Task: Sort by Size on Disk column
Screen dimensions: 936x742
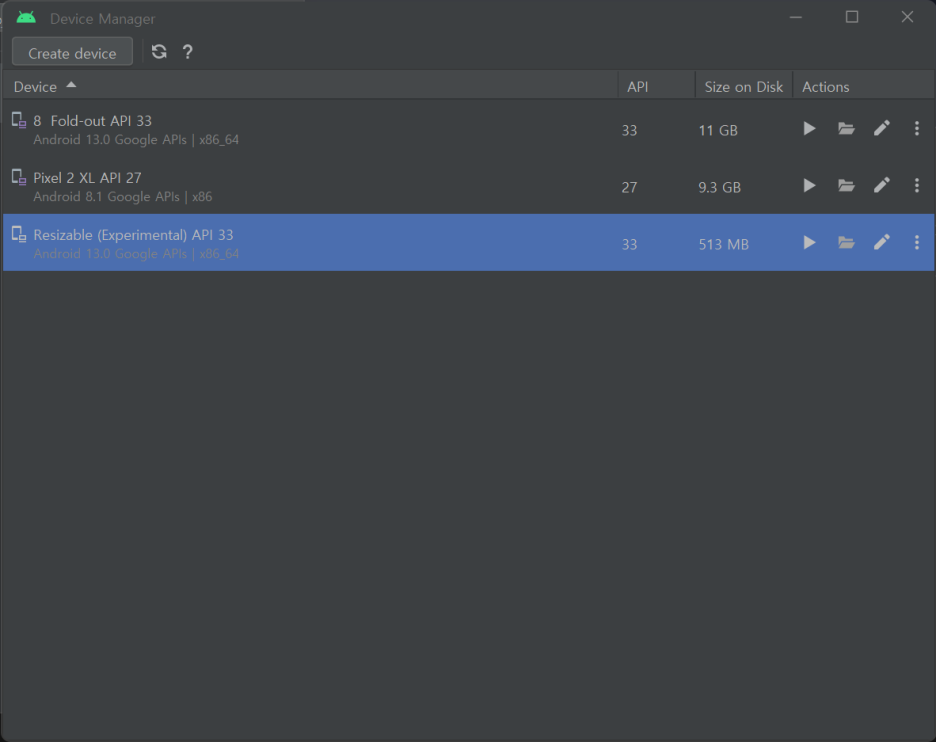Action: click(743, 86)
